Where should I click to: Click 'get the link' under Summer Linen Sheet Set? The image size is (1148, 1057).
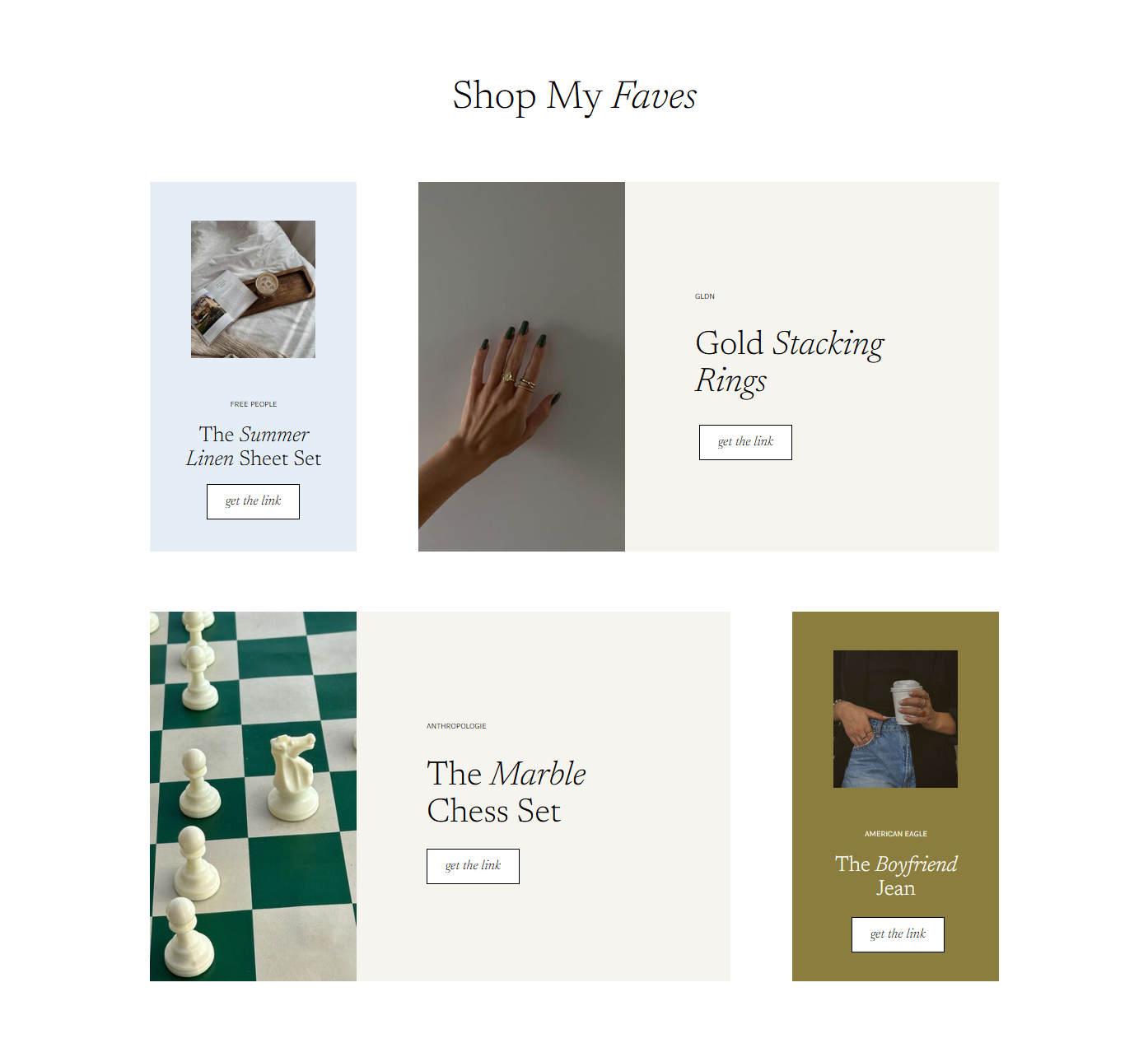pos(253,501)
